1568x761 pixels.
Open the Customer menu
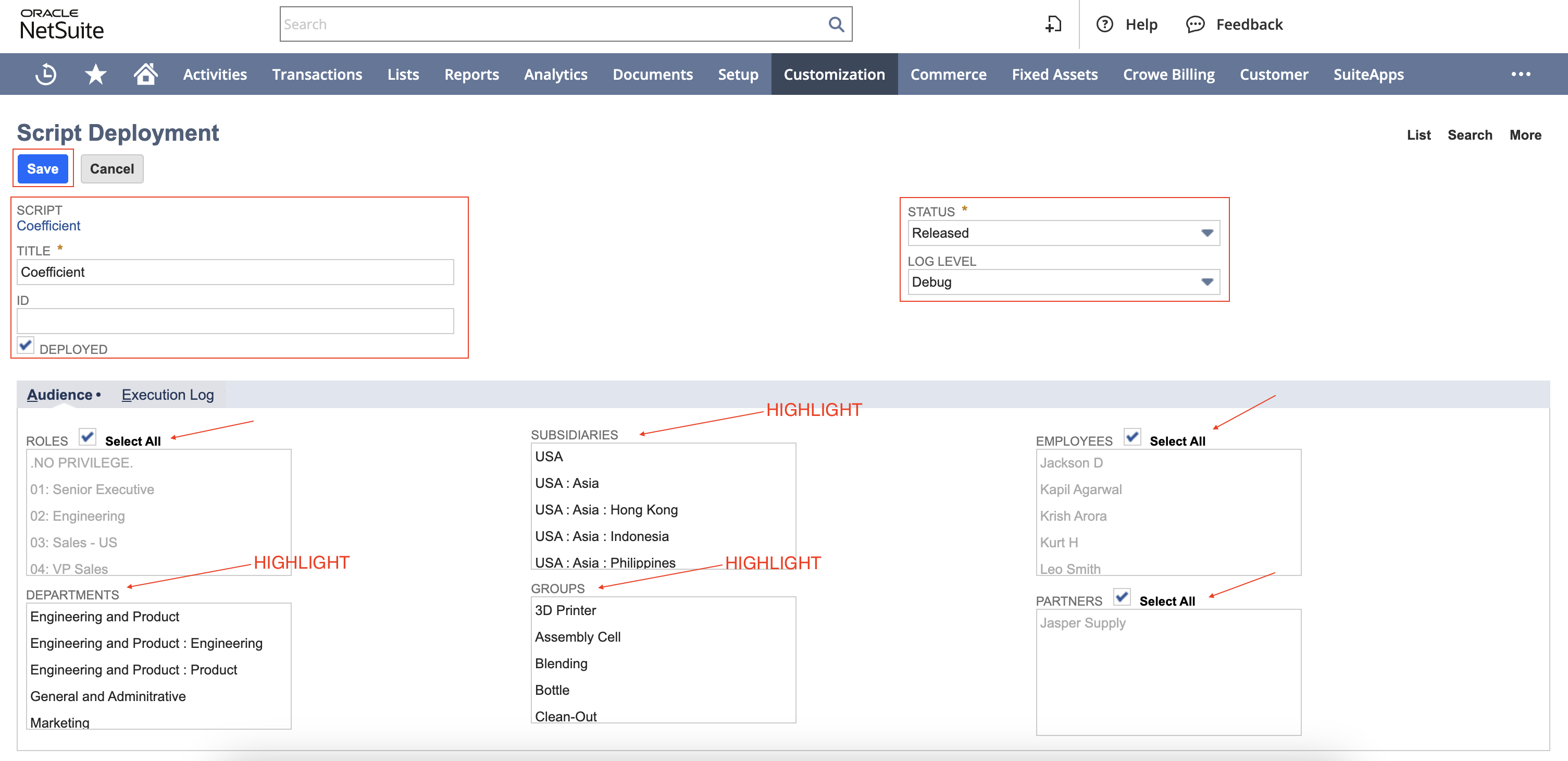[x=1274, y=75]
